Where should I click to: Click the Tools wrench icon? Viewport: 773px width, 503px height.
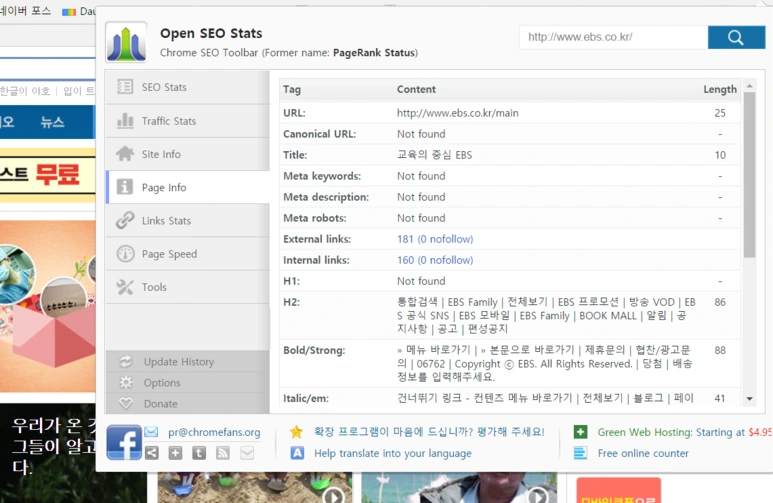125,287
